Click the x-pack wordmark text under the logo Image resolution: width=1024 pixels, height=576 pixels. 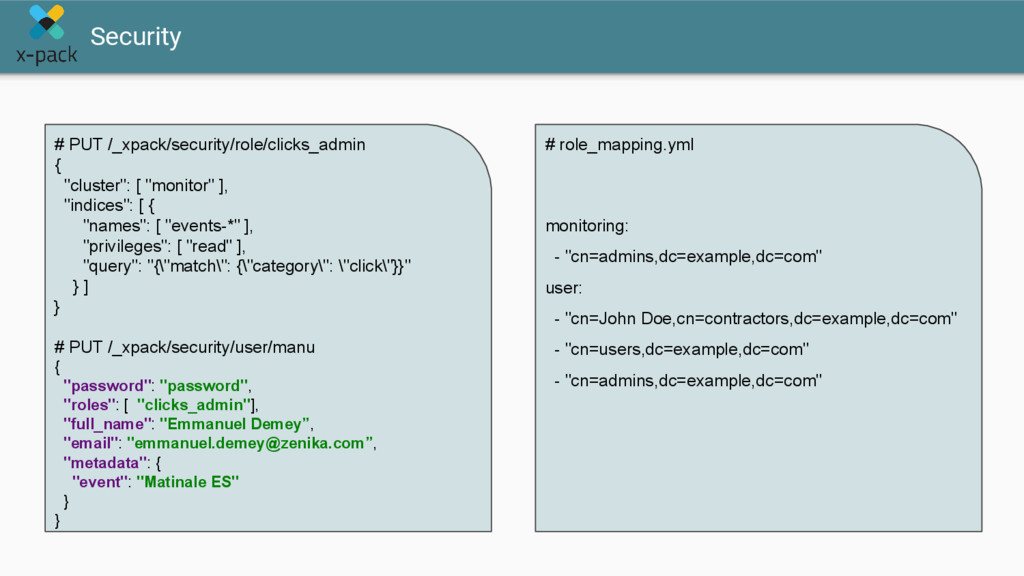tap(46, 55)
